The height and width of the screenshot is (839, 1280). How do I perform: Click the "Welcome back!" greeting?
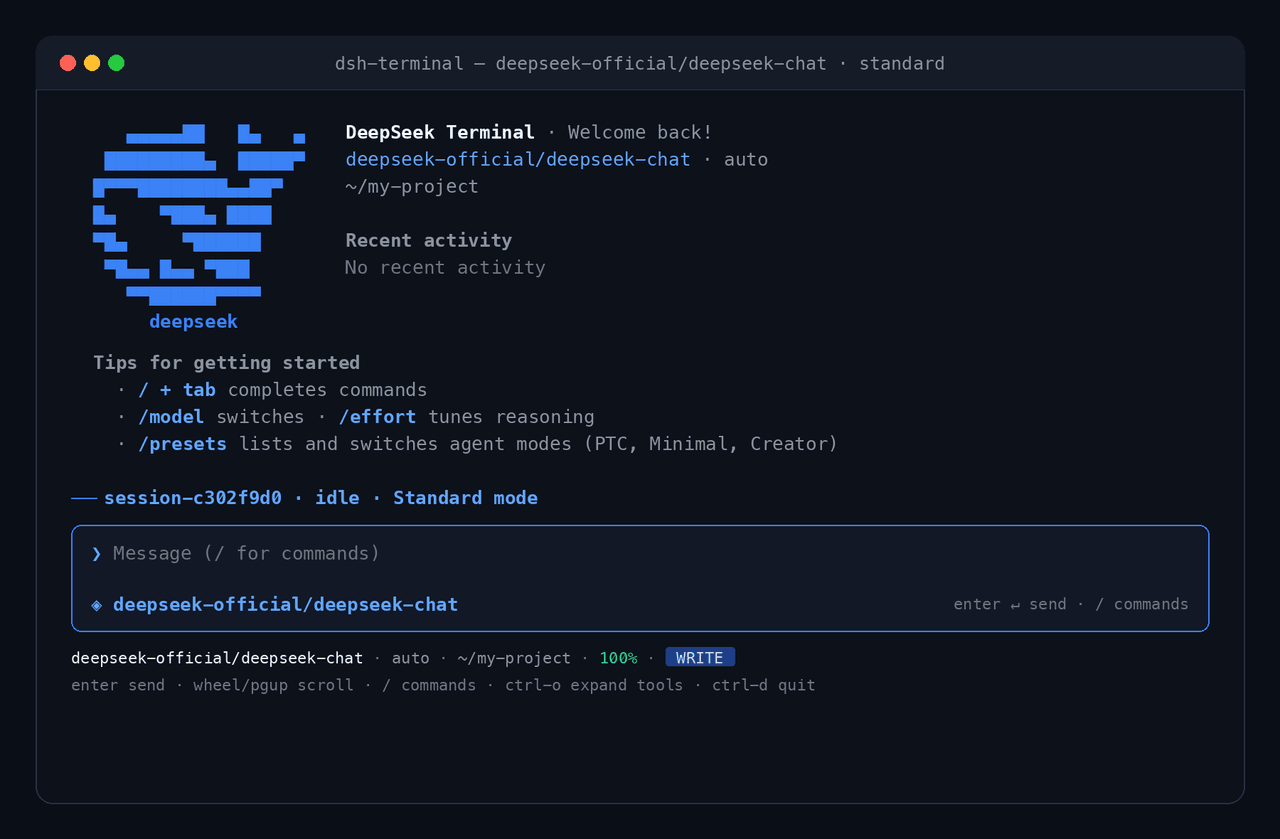click(640, 133)
